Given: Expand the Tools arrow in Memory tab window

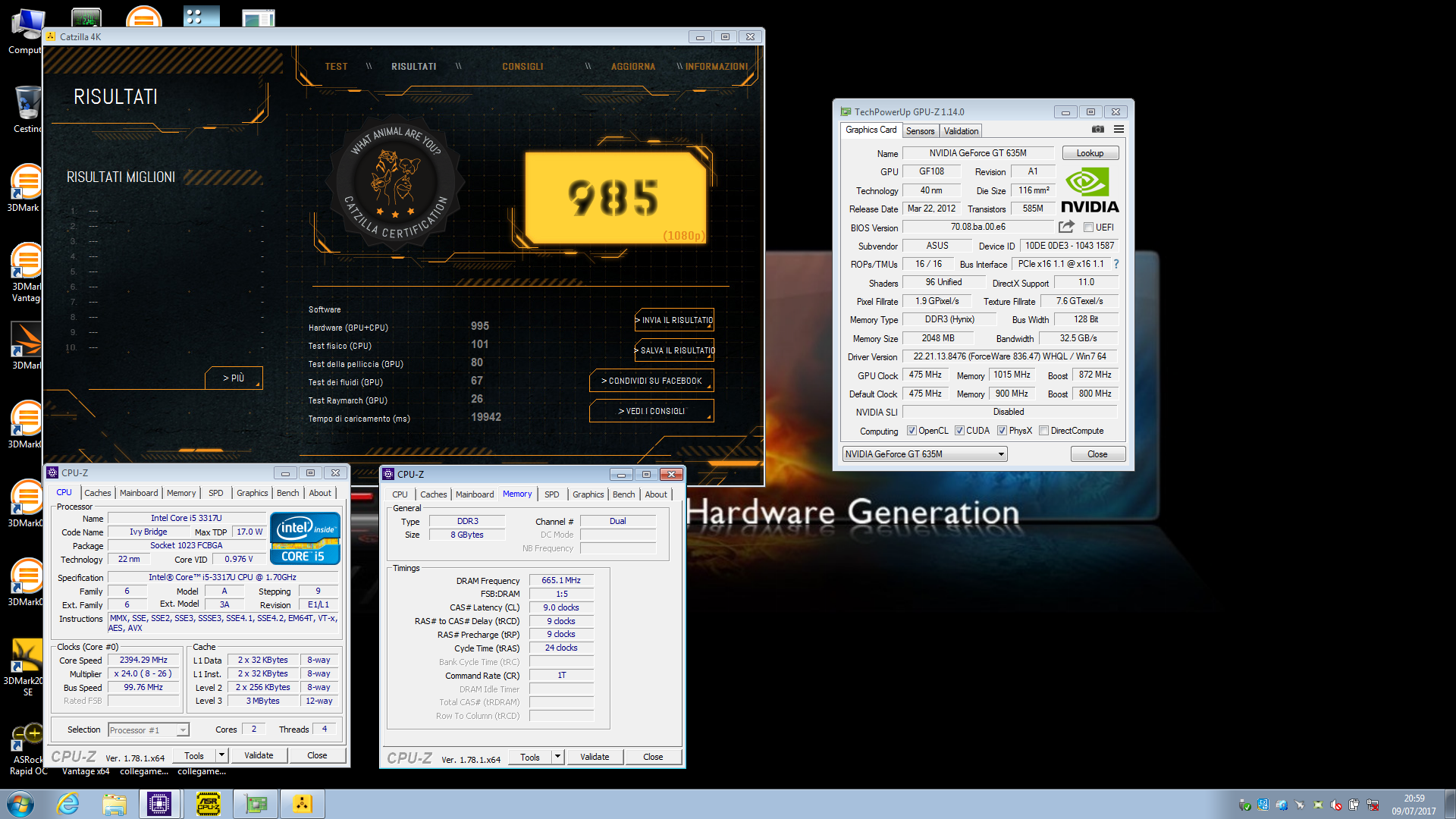Looking at the screenshot, I should point(557,757).
